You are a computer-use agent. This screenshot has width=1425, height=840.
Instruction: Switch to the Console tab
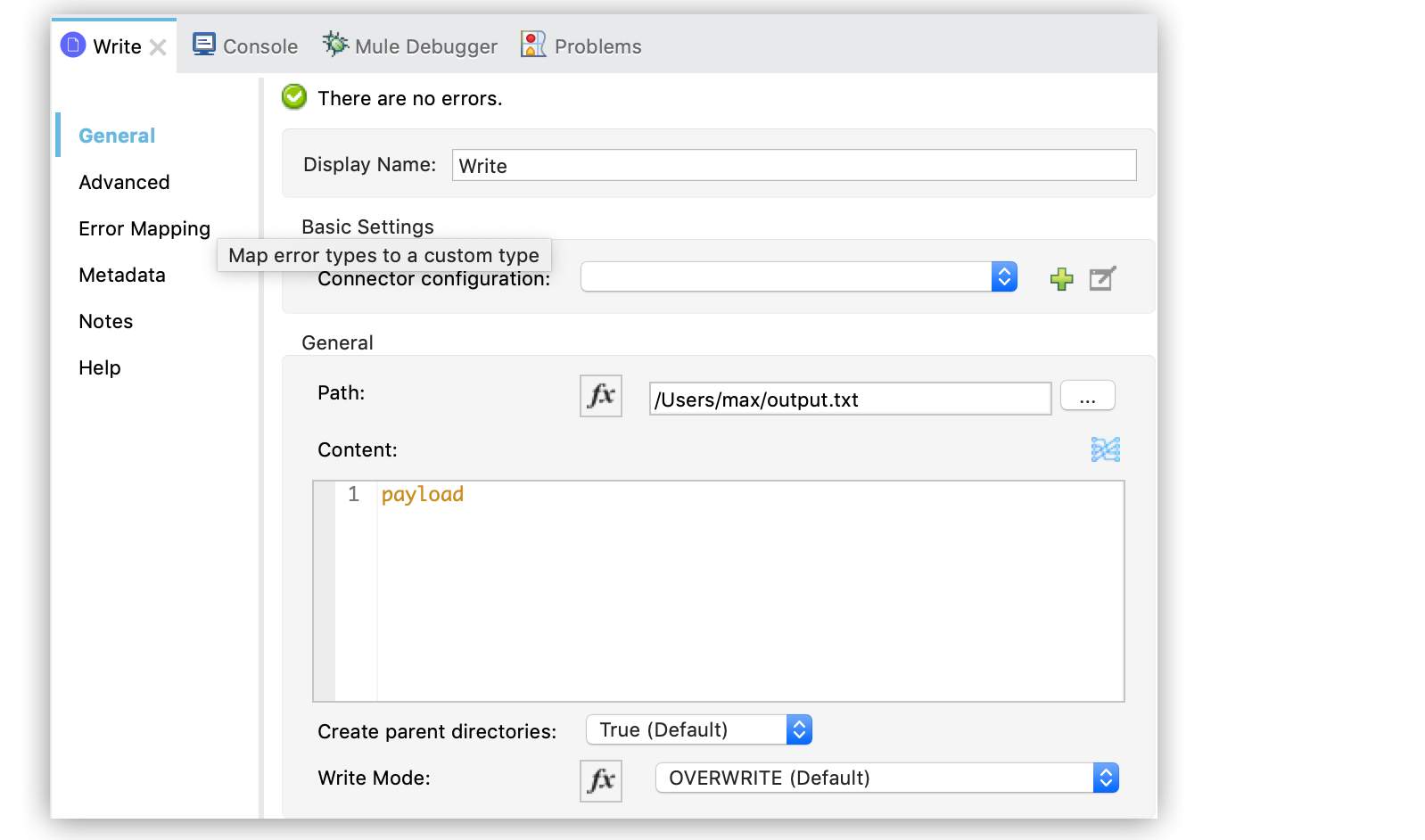click(245, 46)
